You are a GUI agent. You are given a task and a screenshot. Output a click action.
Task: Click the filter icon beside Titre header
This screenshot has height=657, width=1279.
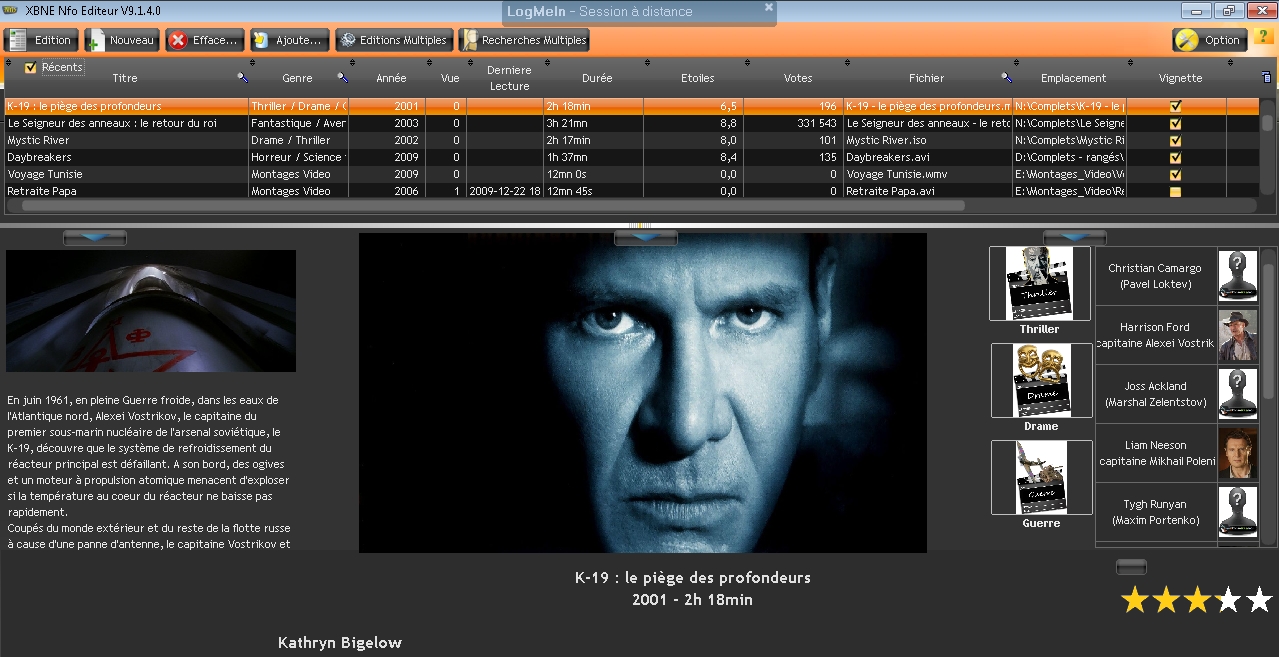pos(242,77)
